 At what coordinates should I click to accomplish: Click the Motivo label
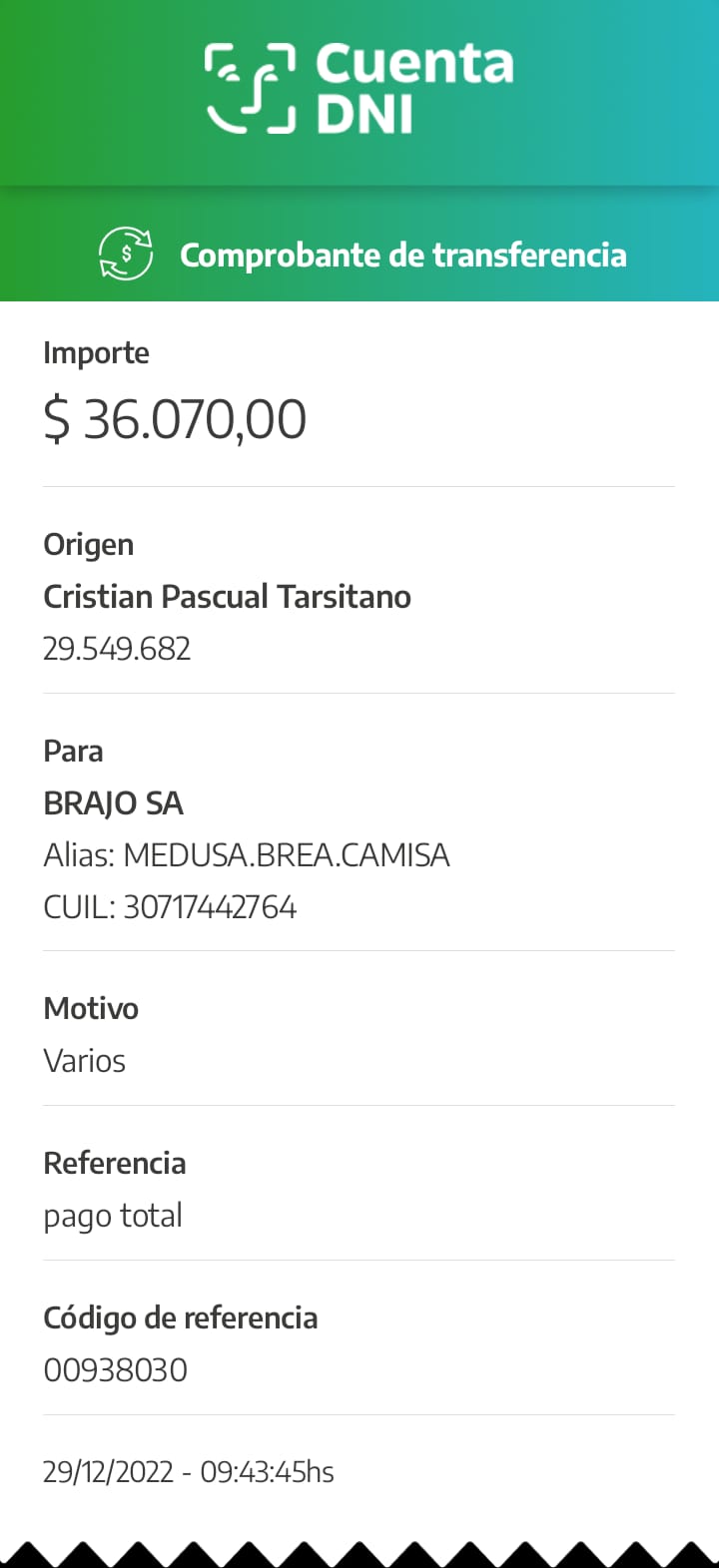(x=91, y=1009)
